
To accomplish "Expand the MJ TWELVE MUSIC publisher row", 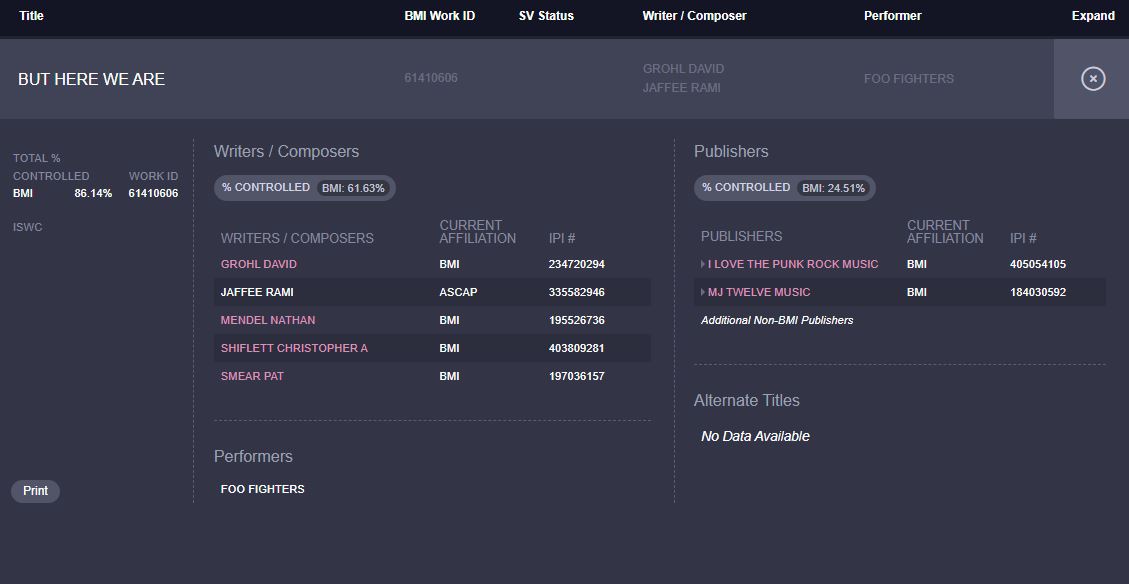I will point(703,292).
